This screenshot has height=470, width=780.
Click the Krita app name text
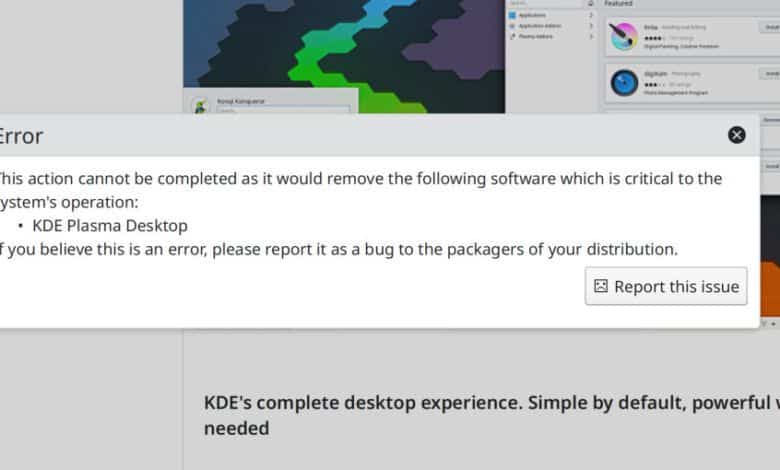point(651,27)
